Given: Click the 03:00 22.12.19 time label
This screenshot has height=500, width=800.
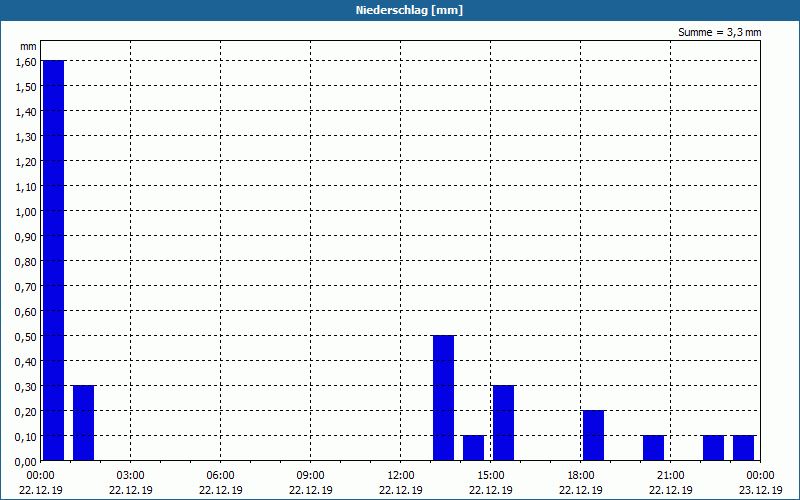Looking at the screenshot, I should [131, 483].
